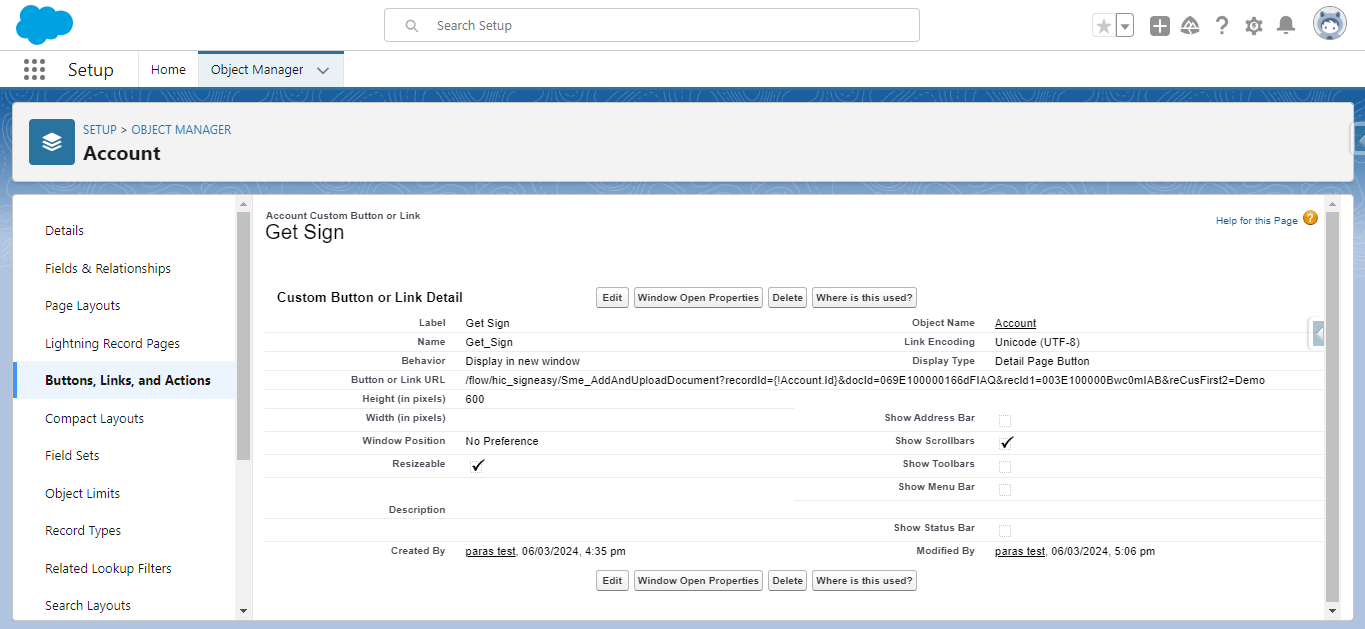
Task: Open Page Layouts in the sidebar
Action: [83, 305]
